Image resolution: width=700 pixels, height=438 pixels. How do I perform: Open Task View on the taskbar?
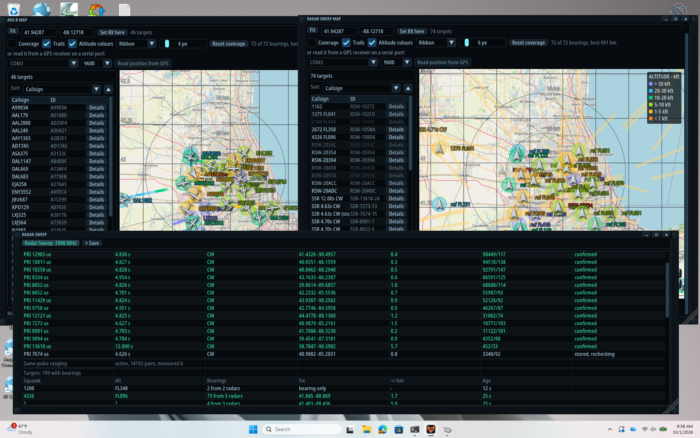click(350, 430)
